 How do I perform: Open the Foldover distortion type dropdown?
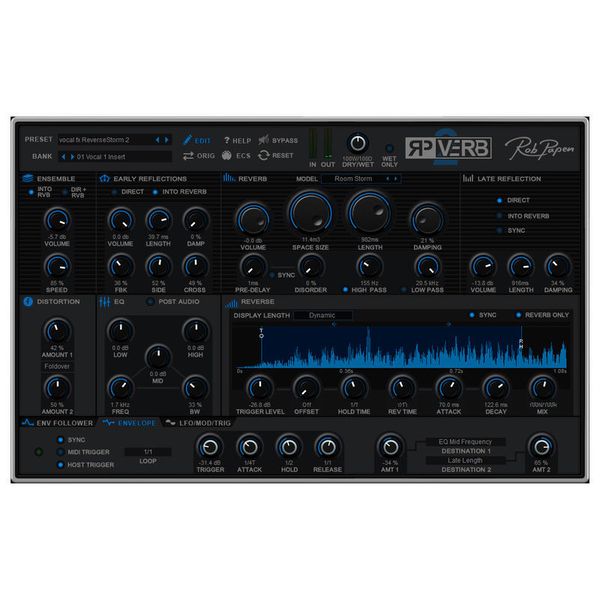57,366
